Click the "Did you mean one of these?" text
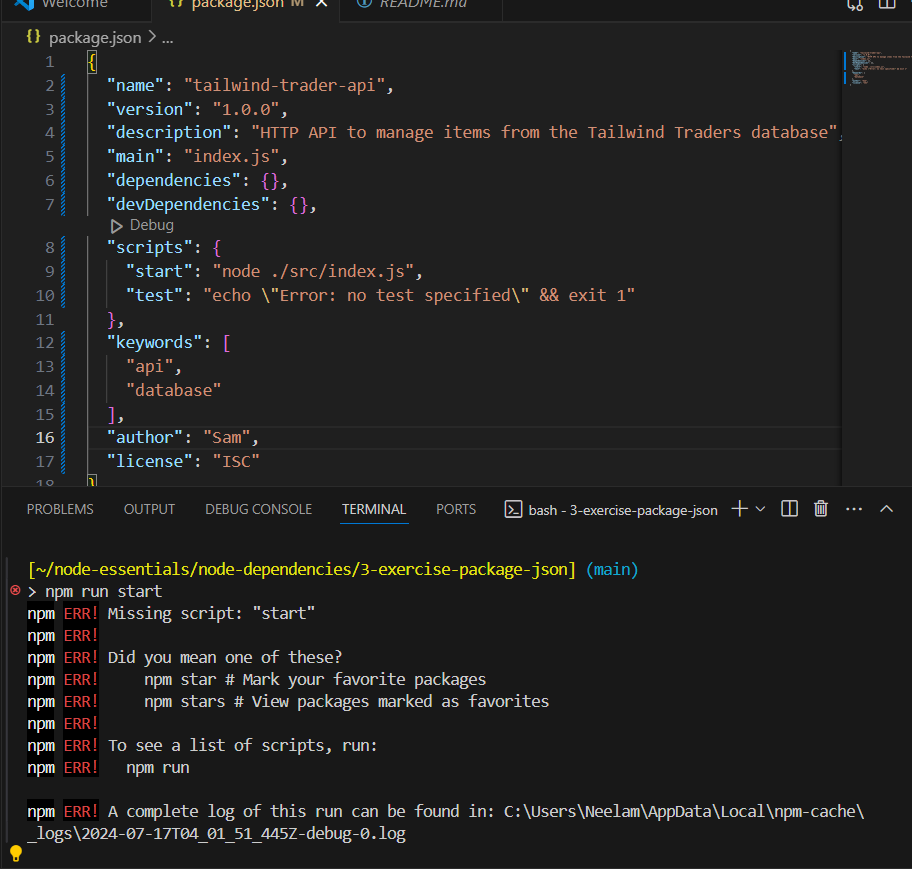 point(225,657)
